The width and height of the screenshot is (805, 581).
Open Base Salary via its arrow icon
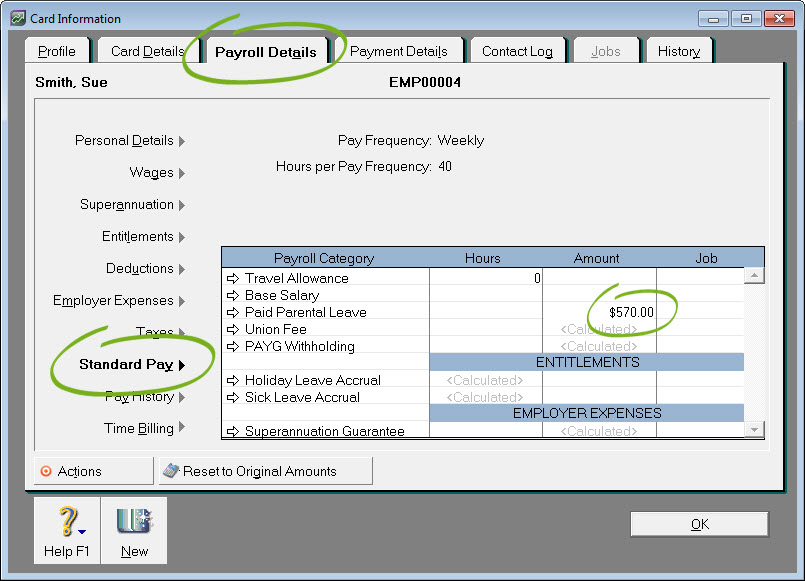point(234,296)
